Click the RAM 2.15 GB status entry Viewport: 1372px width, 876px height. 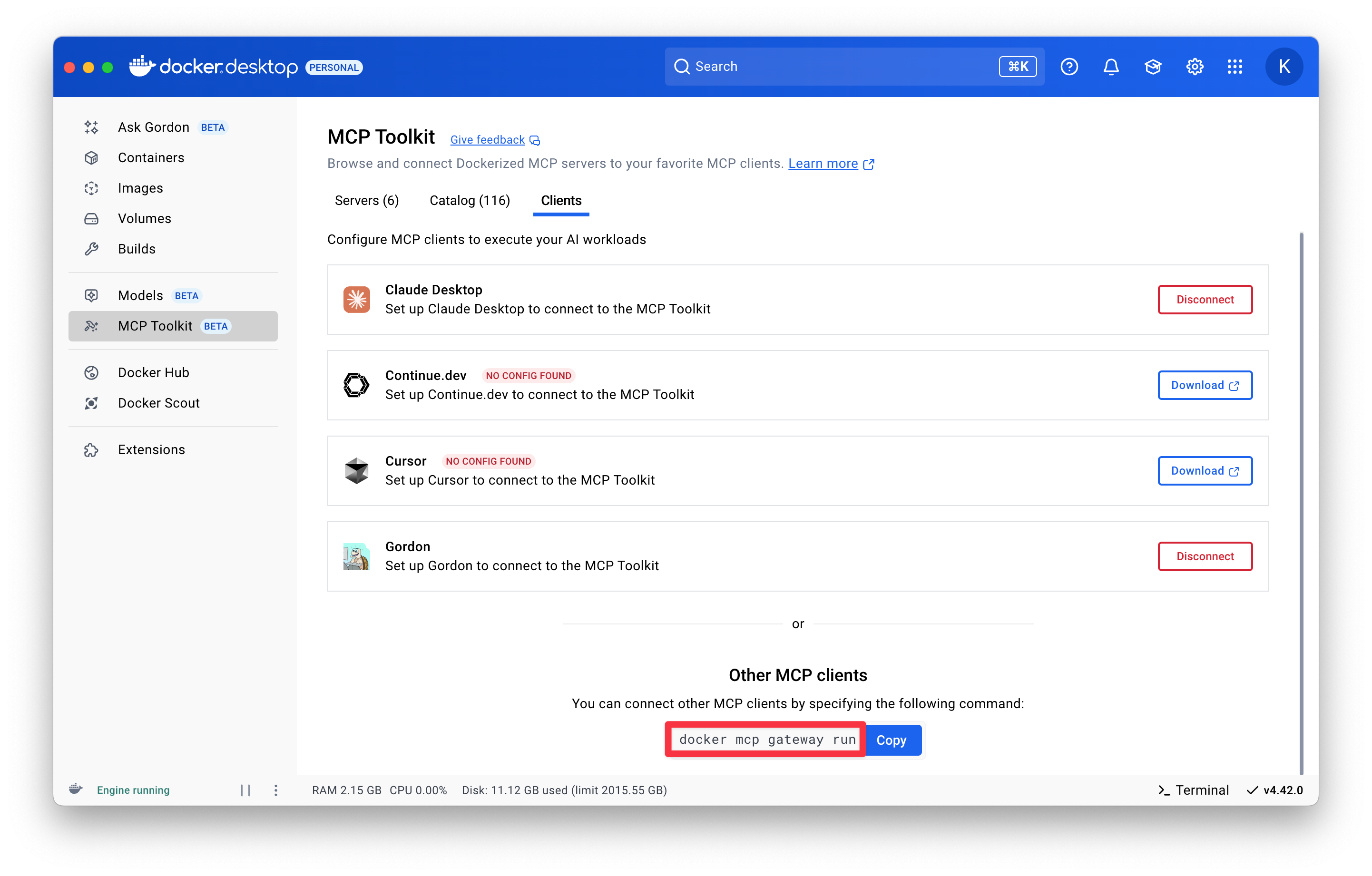tap(346, 790)
